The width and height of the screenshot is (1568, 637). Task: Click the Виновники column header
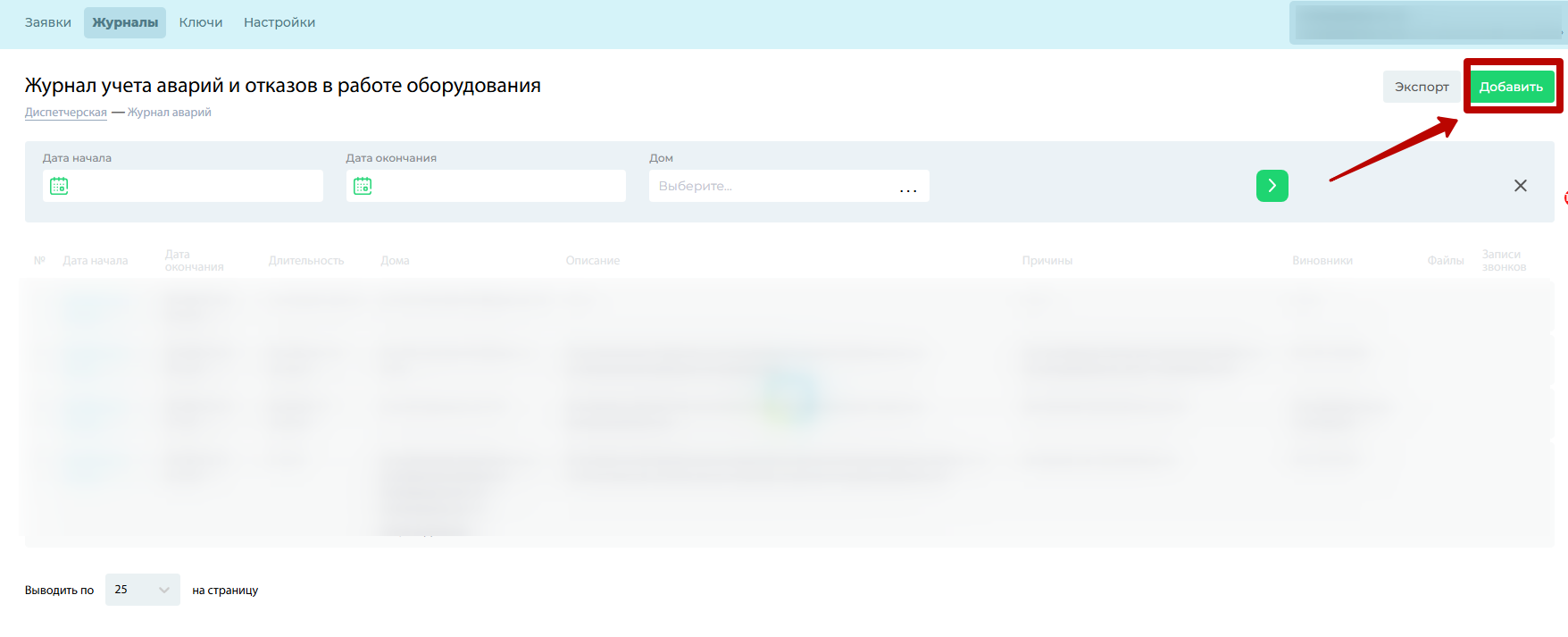click(x=1322, y=261)
